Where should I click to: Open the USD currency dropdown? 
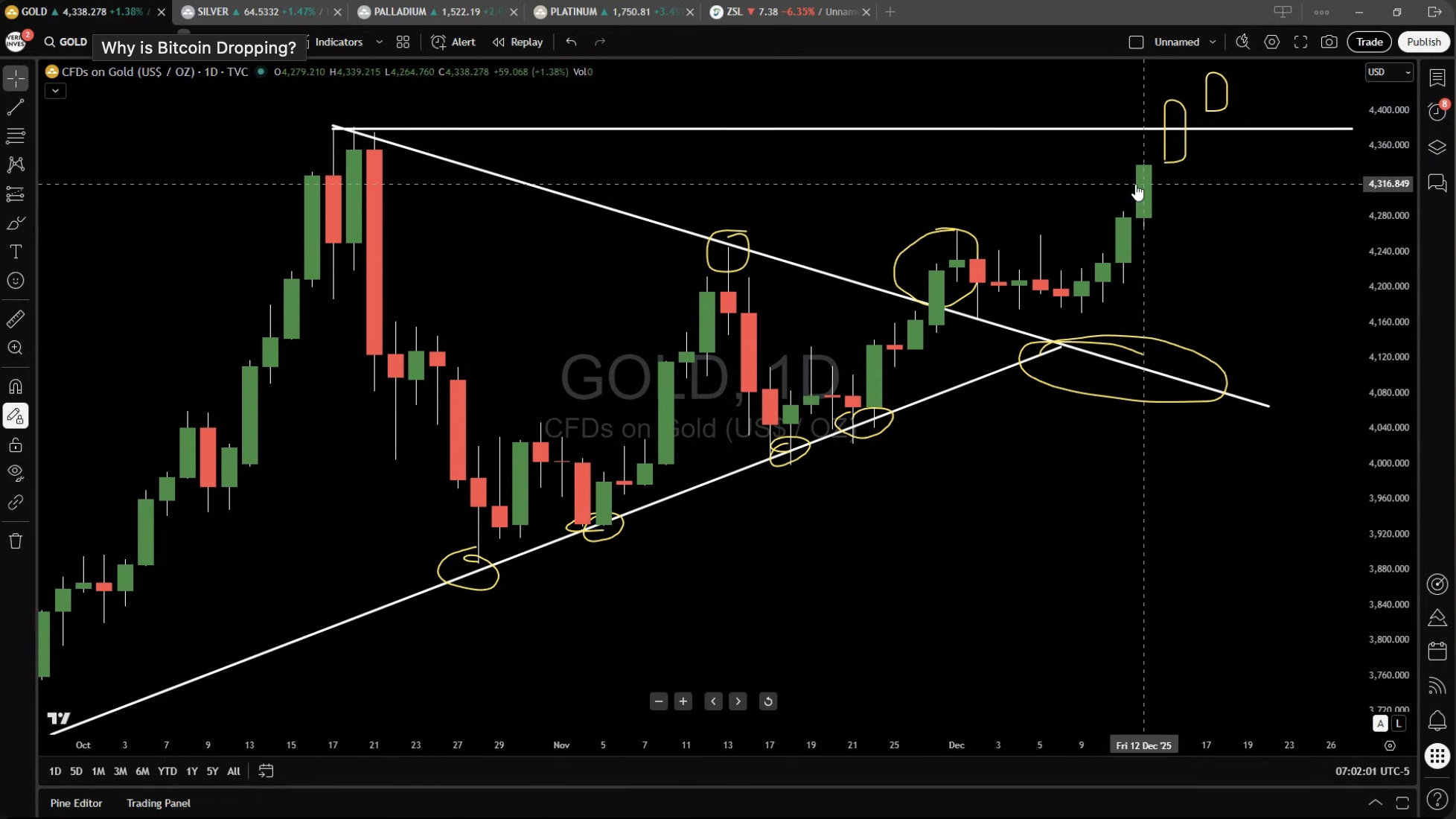[x=1388, y=72]
